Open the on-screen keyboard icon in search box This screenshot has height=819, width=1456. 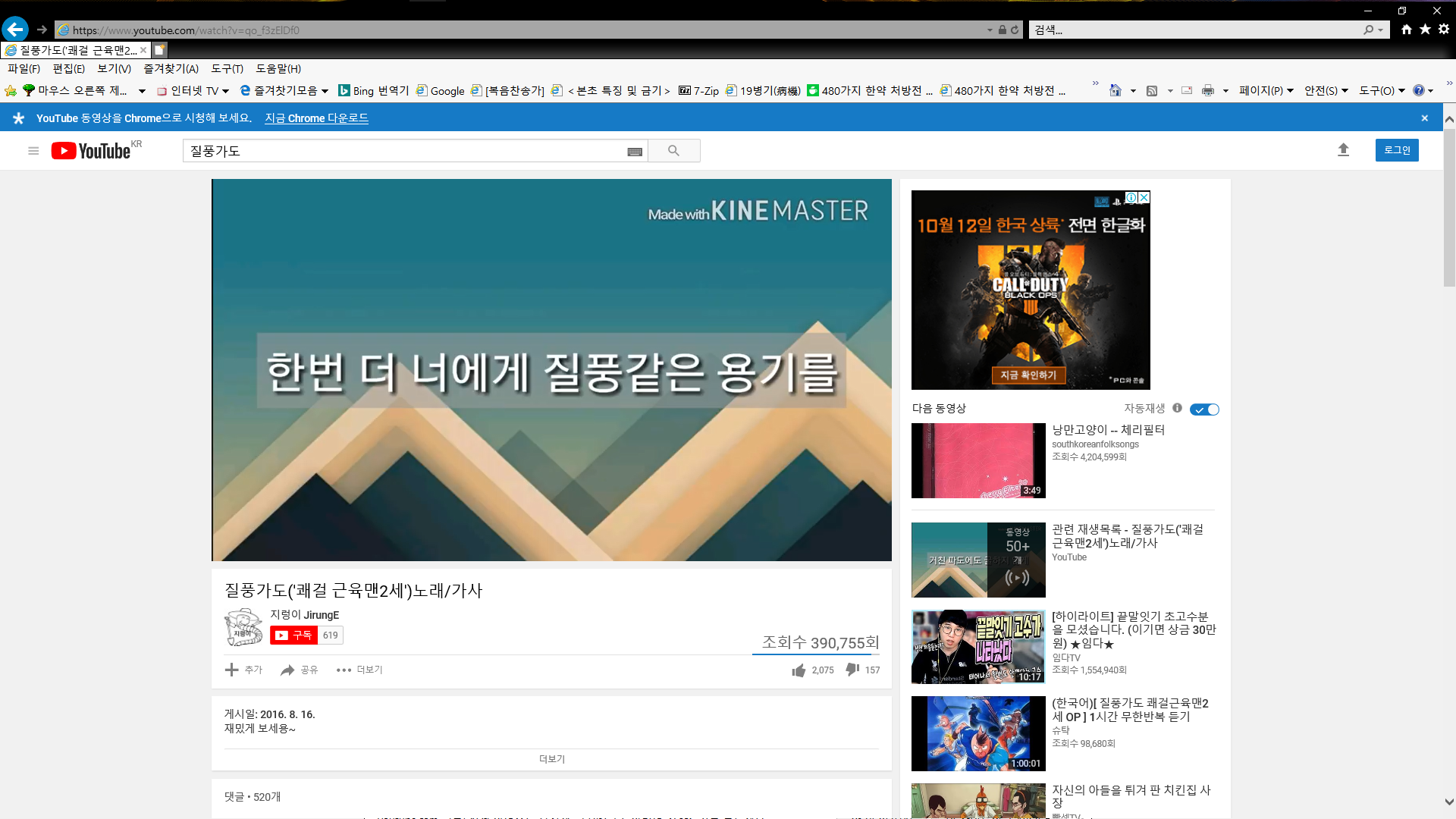click(635, 152)
